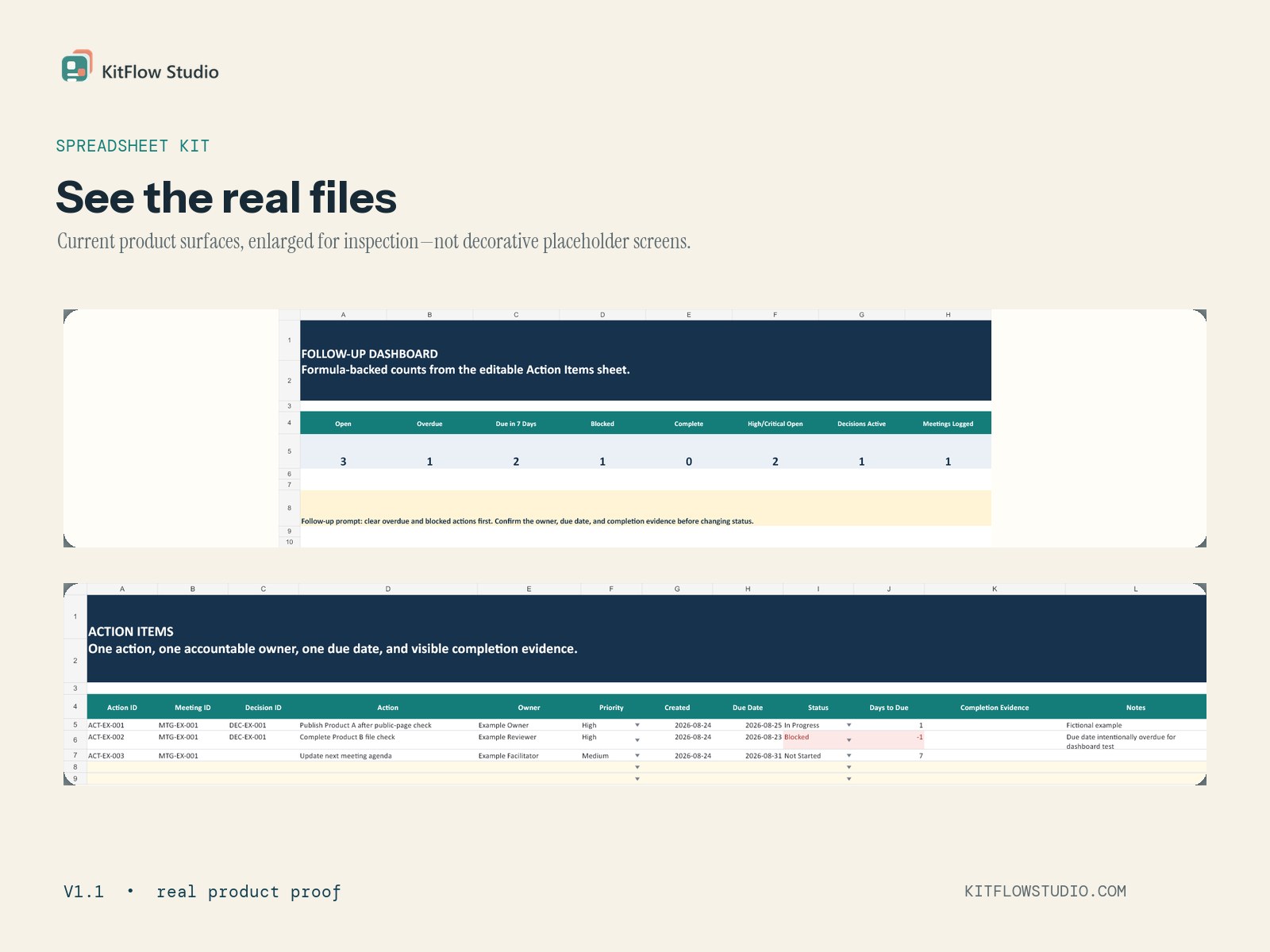
Task: Click 'Complete Product B file check' cell
Action: coord(388,740)
